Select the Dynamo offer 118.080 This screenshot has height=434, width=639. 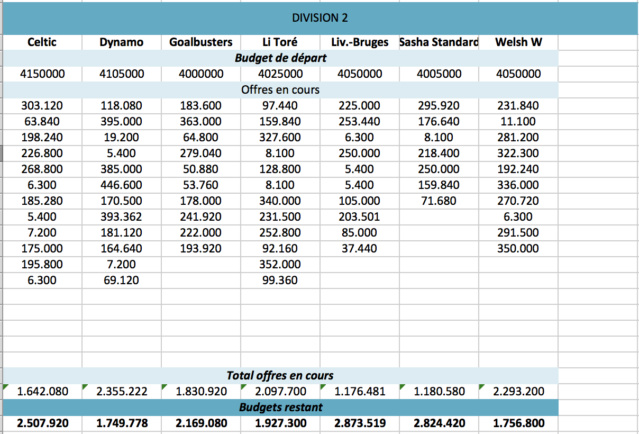[121, 106]
